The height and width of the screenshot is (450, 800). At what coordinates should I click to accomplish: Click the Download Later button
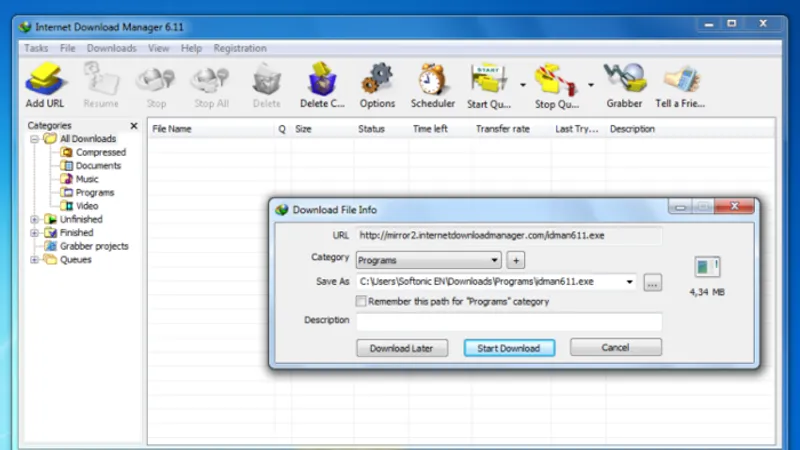click(402, 348)
